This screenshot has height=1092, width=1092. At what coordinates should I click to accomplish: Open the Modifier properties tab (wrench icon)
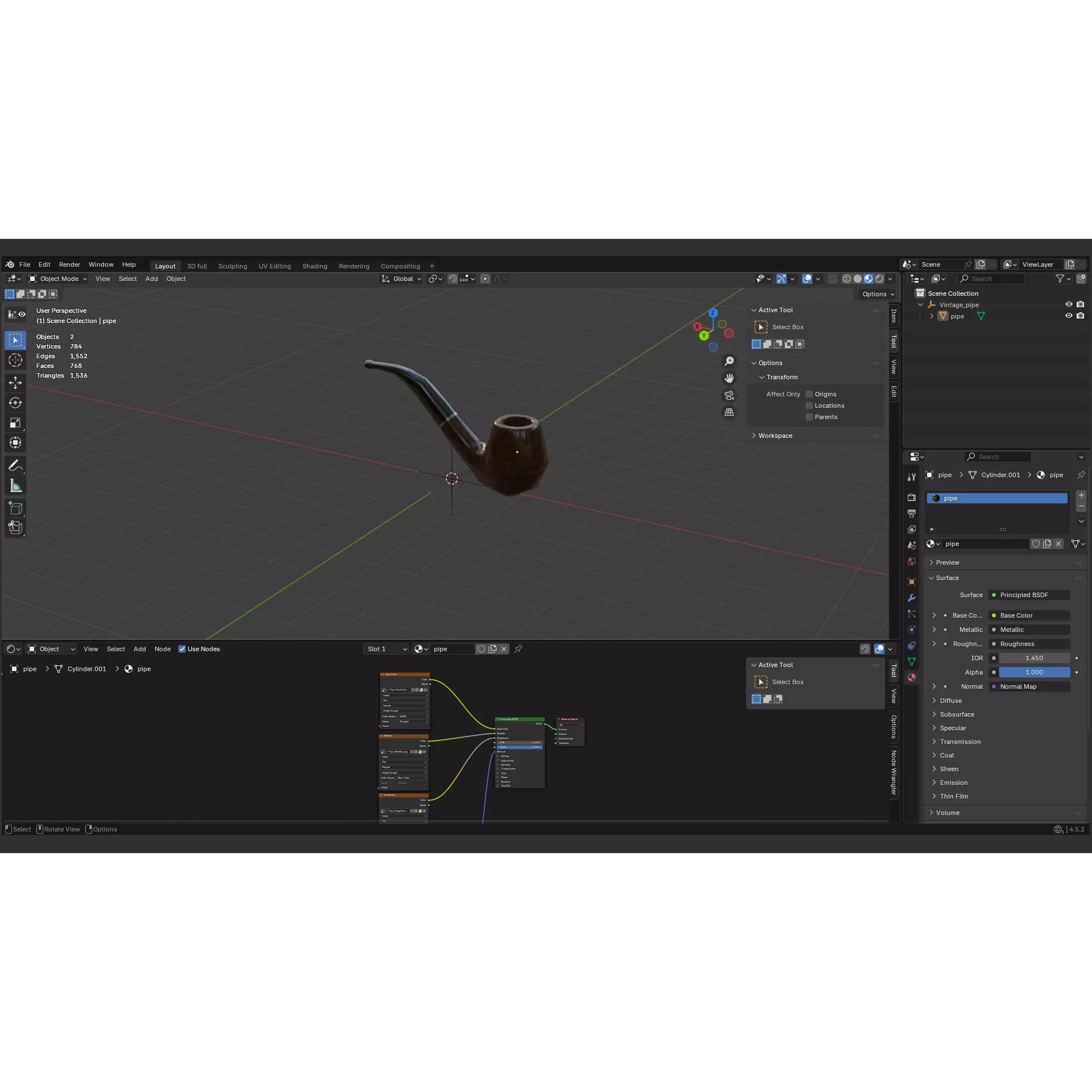(912, 598)
